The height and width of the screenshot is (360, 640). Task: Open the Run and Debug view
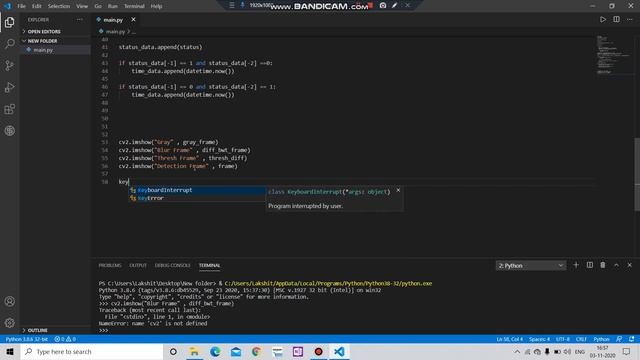pos(9,87)
